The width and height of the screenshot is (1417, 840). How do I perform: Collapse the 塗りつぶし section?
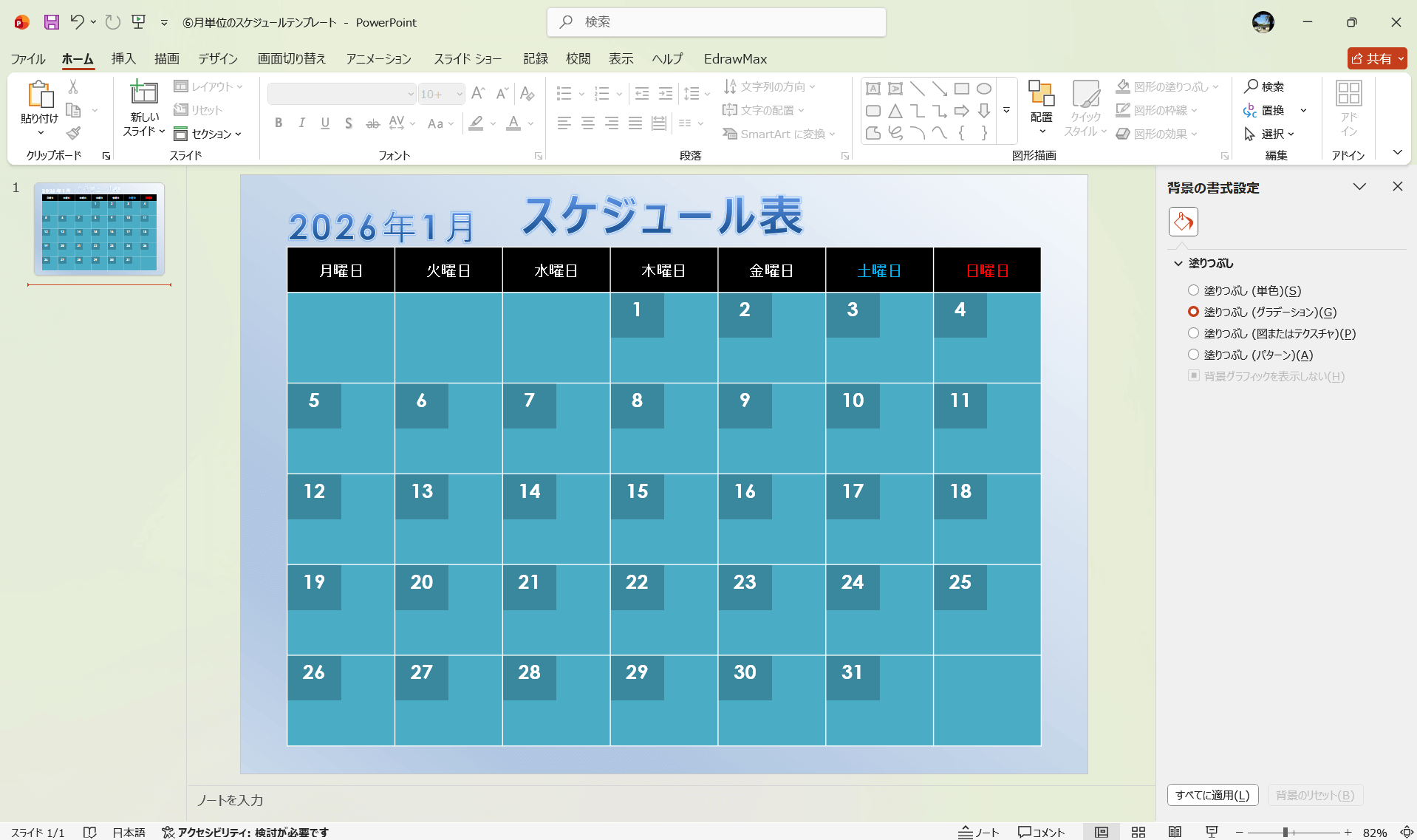pos(1177,263)
